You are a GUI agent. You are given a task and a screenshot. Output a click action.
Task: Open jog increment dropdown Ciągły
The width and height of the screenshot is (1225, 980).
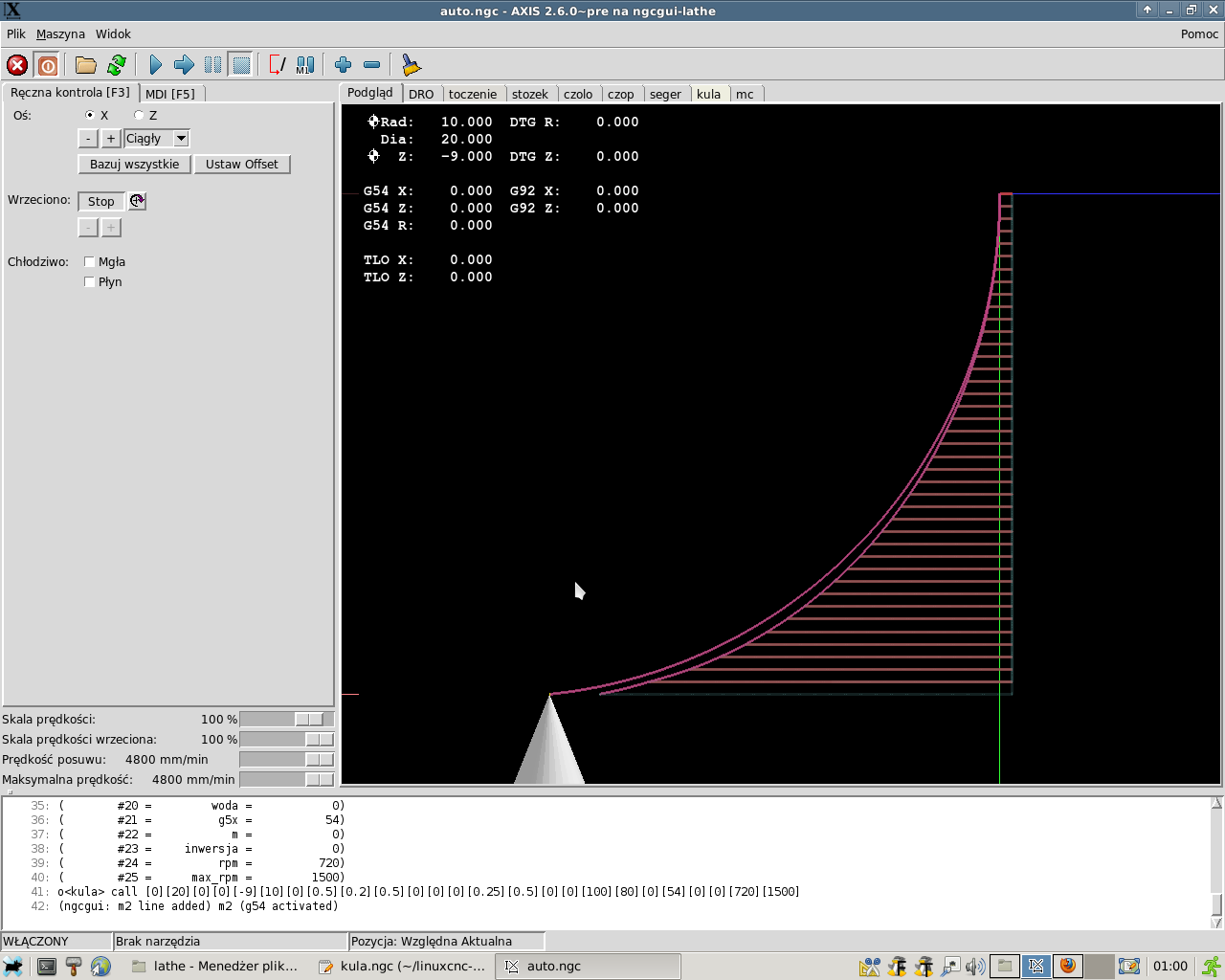pyautogui.click(x=157, y=139)
